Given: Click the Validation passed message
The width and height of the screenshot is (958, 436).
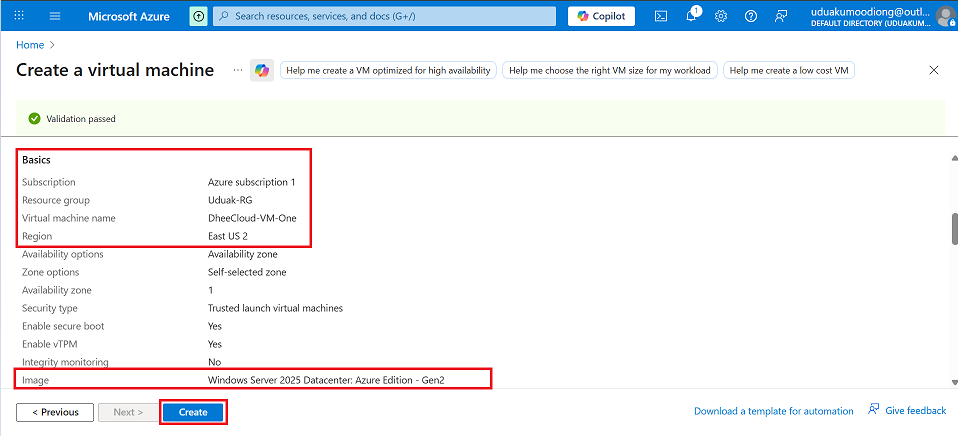Looking at the screenshot, I should [x=81, y=119].
